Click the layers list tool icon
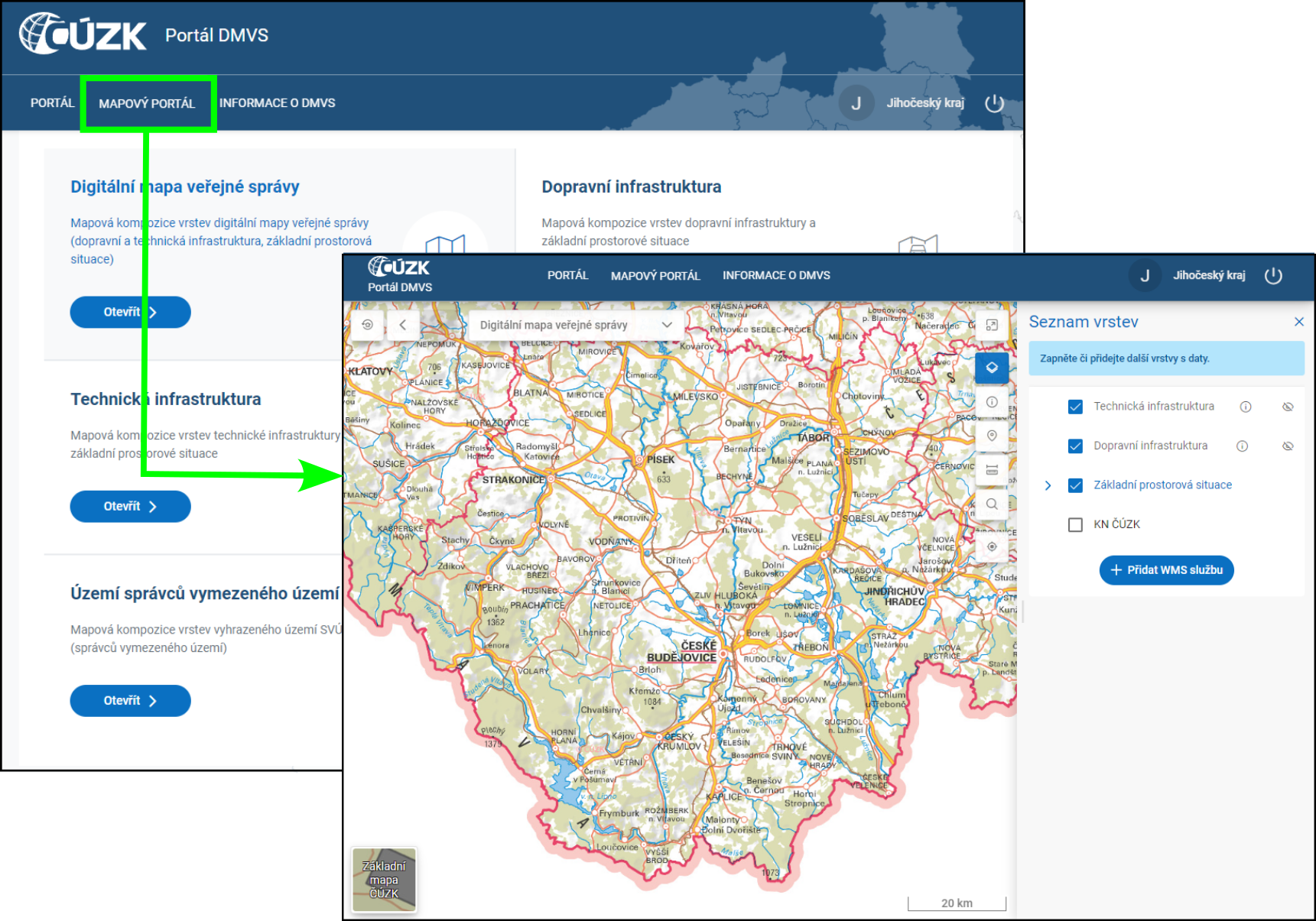Viewport: 1316px width, 921px height. 992,368
